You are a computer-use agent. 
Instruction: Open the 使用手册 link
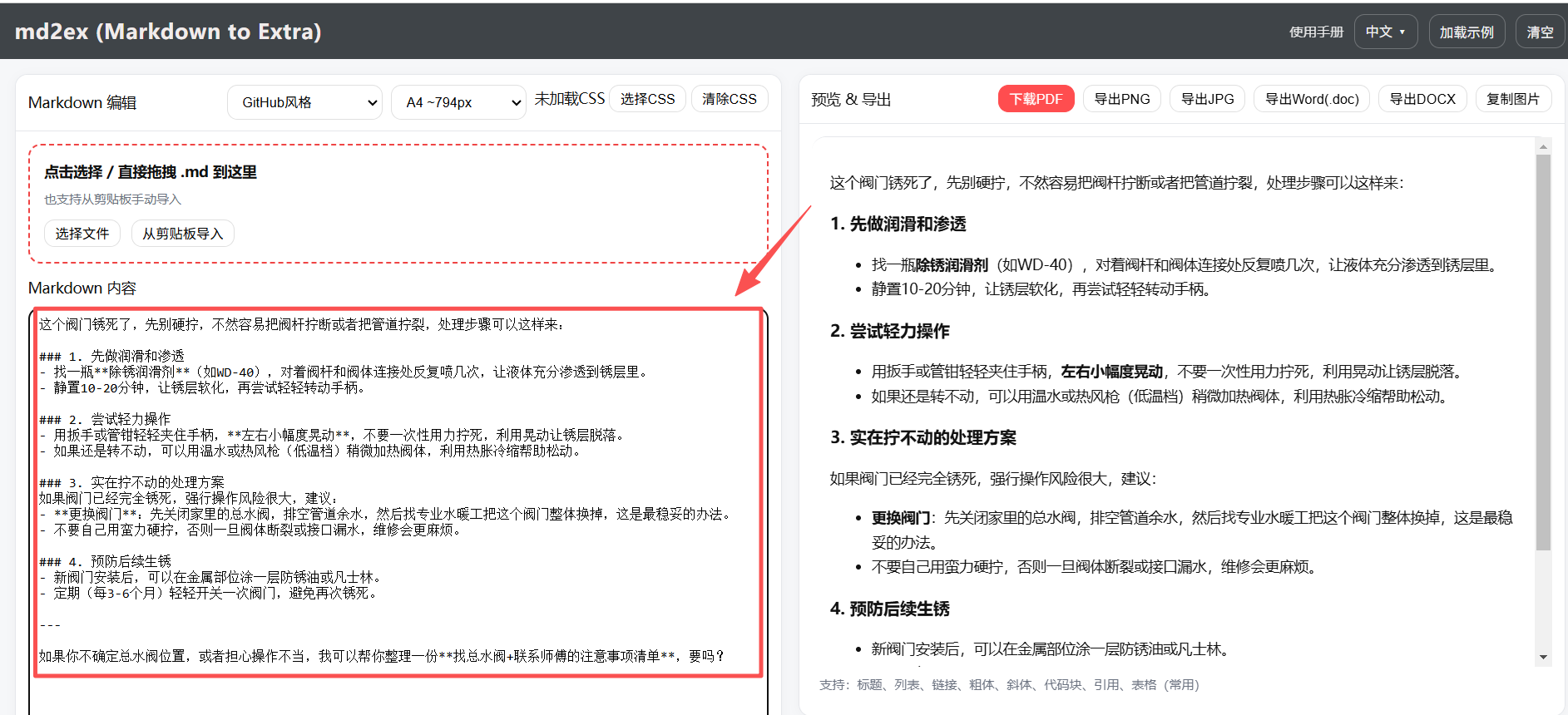click(x=1316, y=32)
